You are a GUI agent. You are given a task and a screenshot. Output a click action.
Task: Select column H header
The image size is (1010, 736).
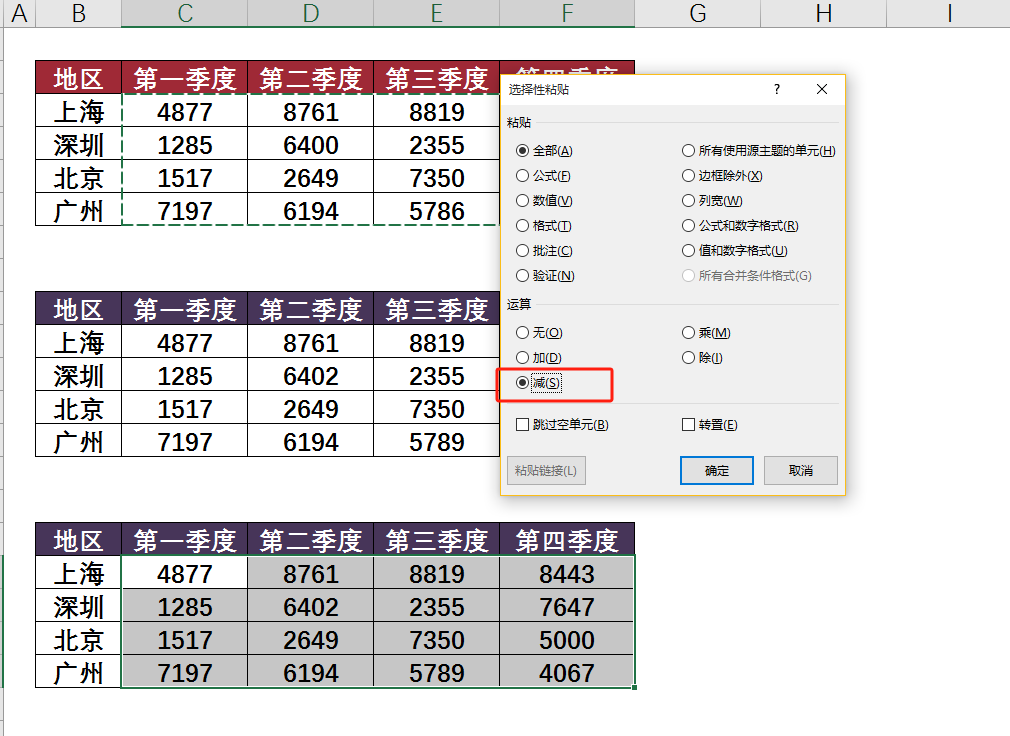(x=823, y=13)
